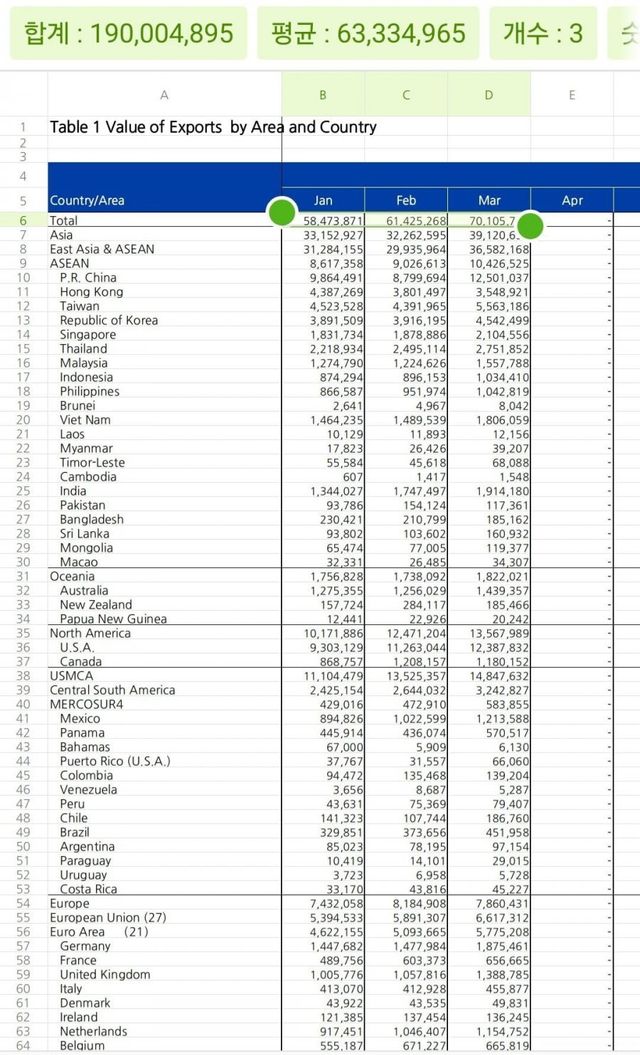Select the 'USMCA' cell

(165, 676)
